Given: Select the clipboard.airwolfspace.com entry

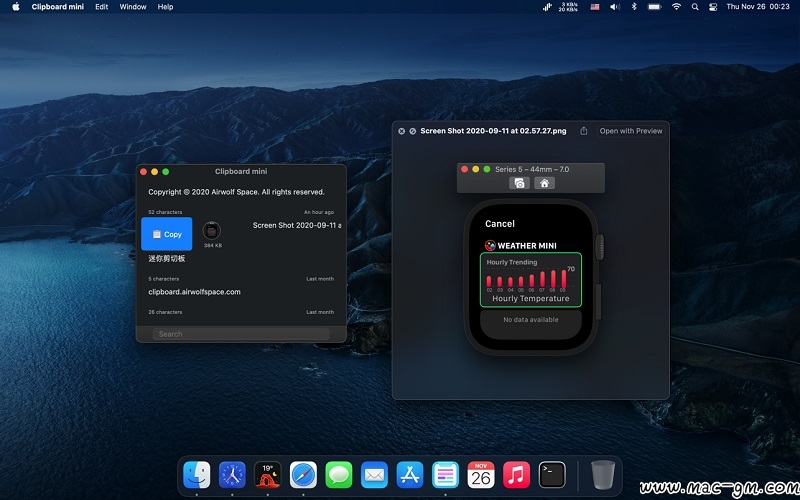Looking at the screenshot, I should (194, 292).
